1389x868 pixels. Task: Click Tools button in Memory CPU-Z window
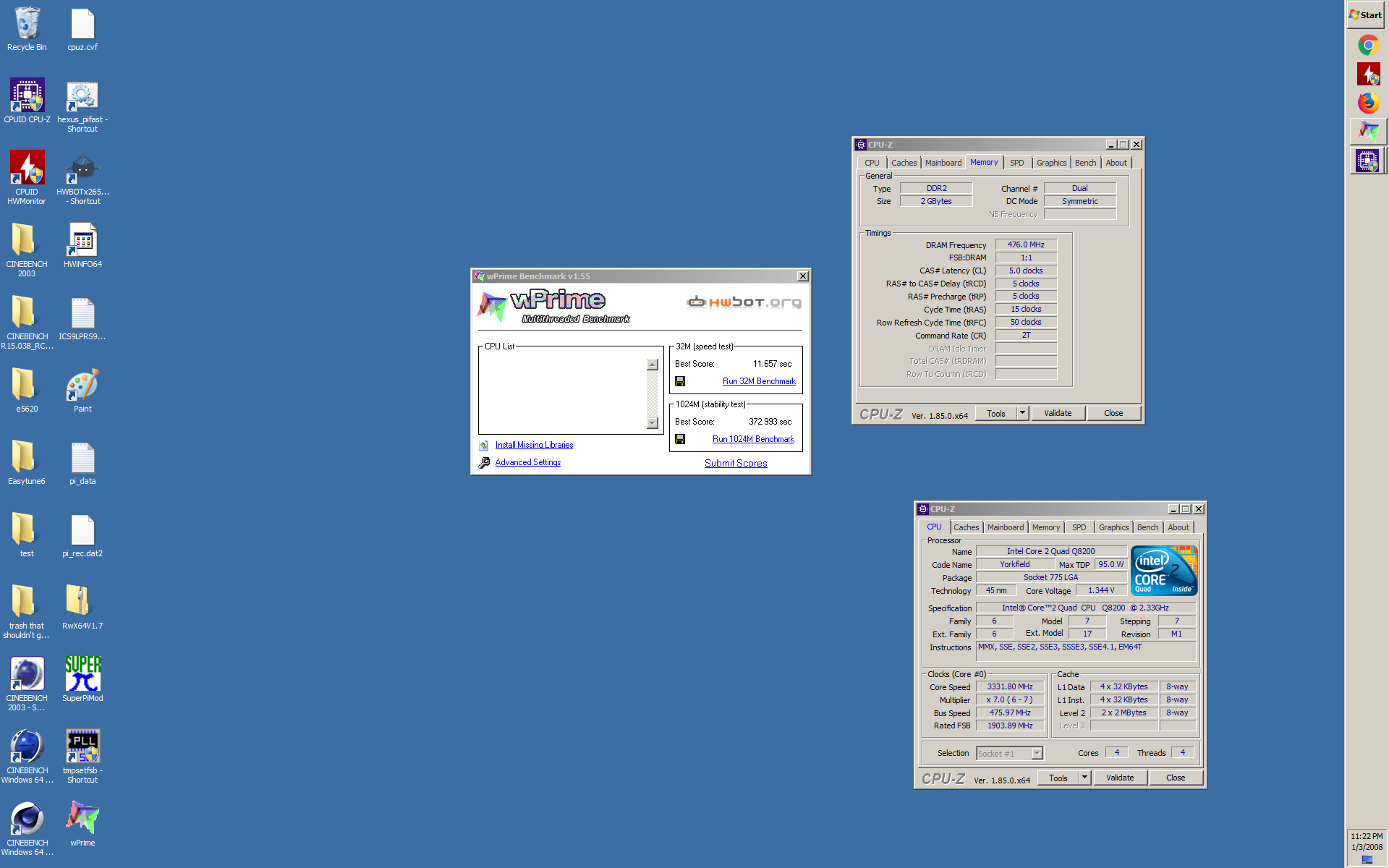pos(996,414)
